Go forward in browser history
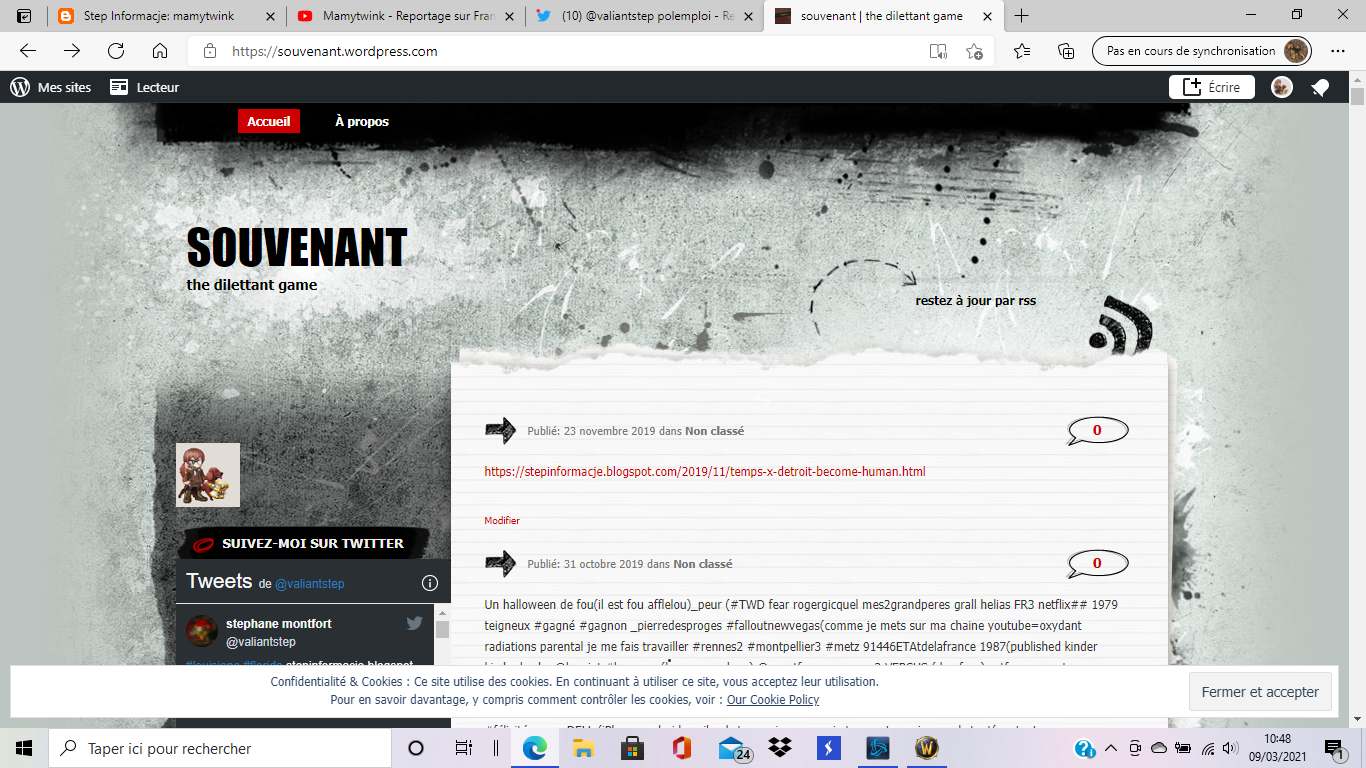The height and width of the screenshot is (768, 1366). (x=72, y=51)
